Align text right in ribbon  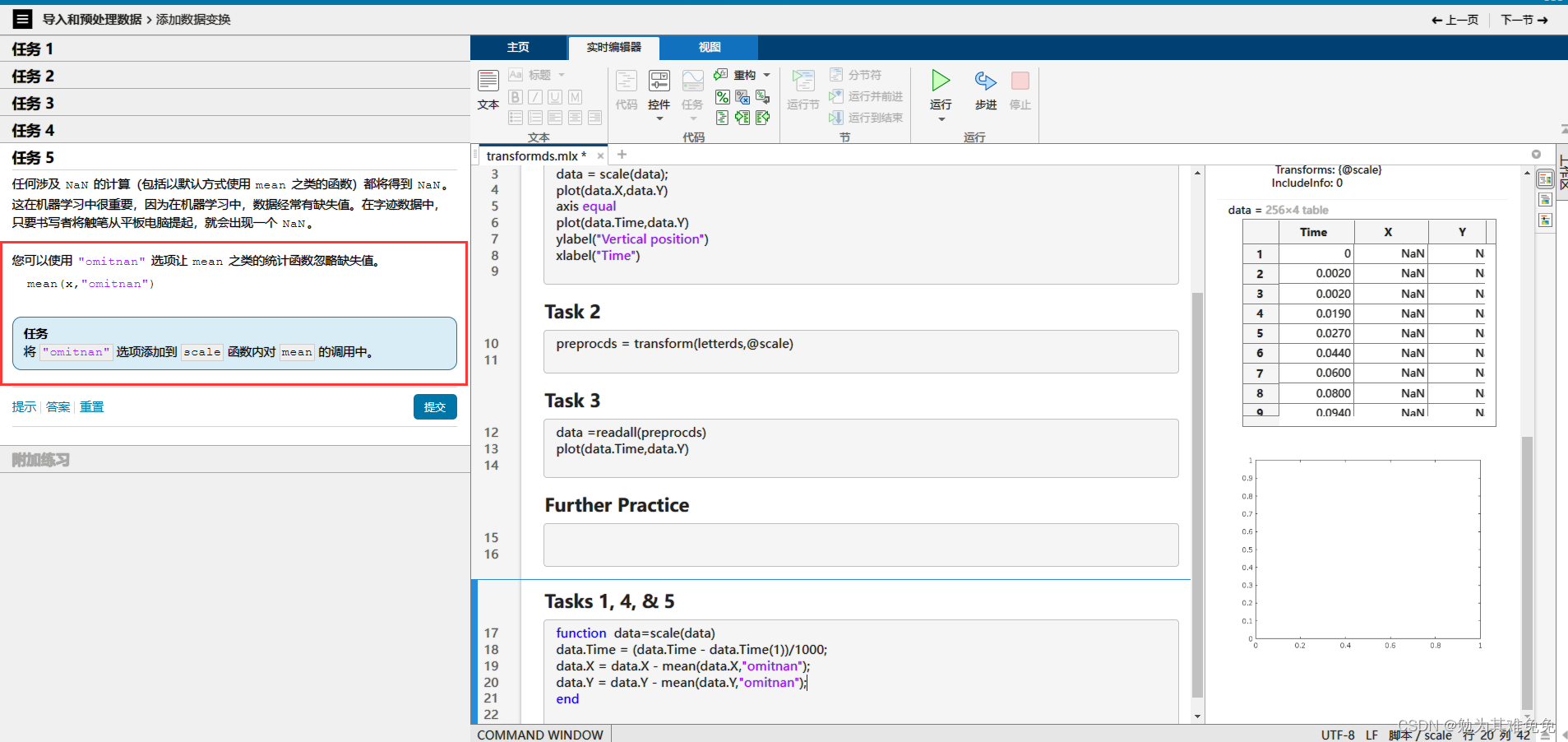pos(594,118)
